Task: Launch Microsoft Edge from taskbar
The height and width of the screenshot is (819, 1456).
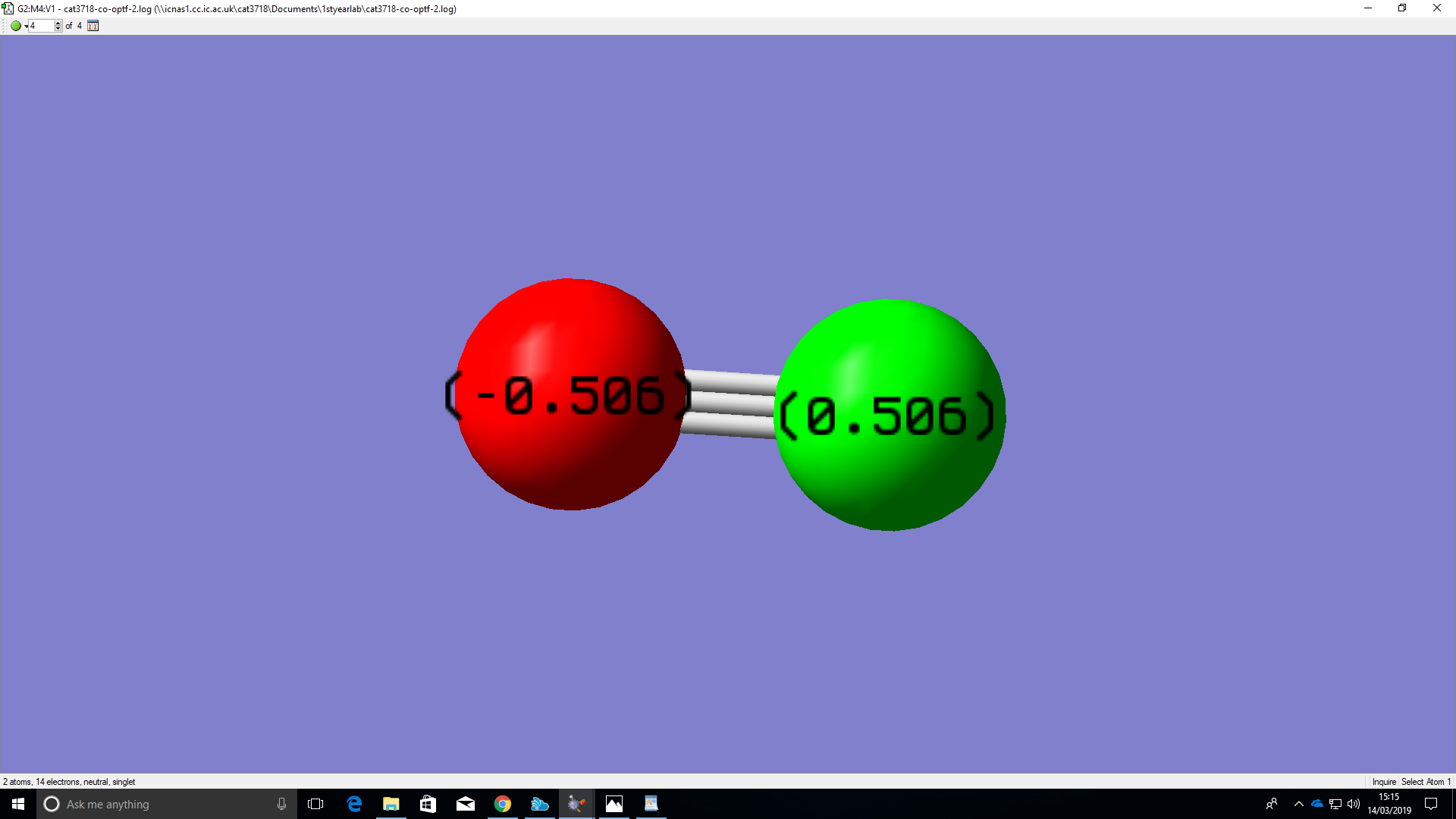Action: click(354, 804)
